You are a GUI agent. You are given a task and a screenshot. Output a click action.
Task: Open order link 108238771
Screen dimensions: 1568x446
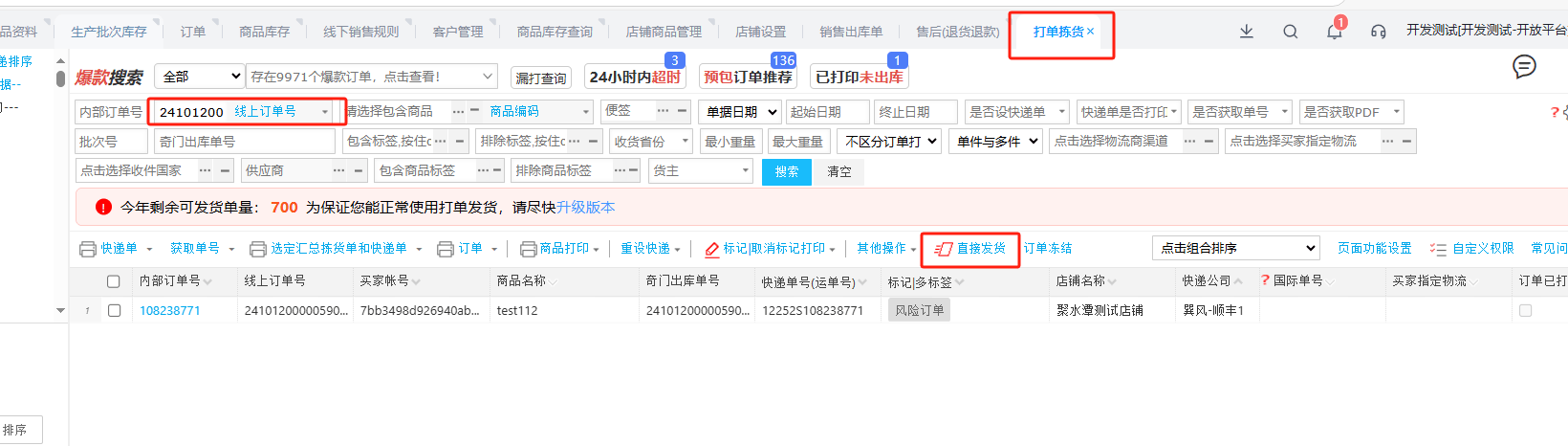tap(169, 310)
